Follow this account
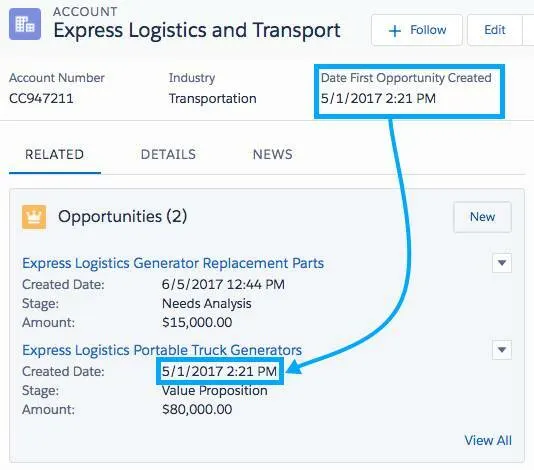534x470 pixels. (417, 30)
